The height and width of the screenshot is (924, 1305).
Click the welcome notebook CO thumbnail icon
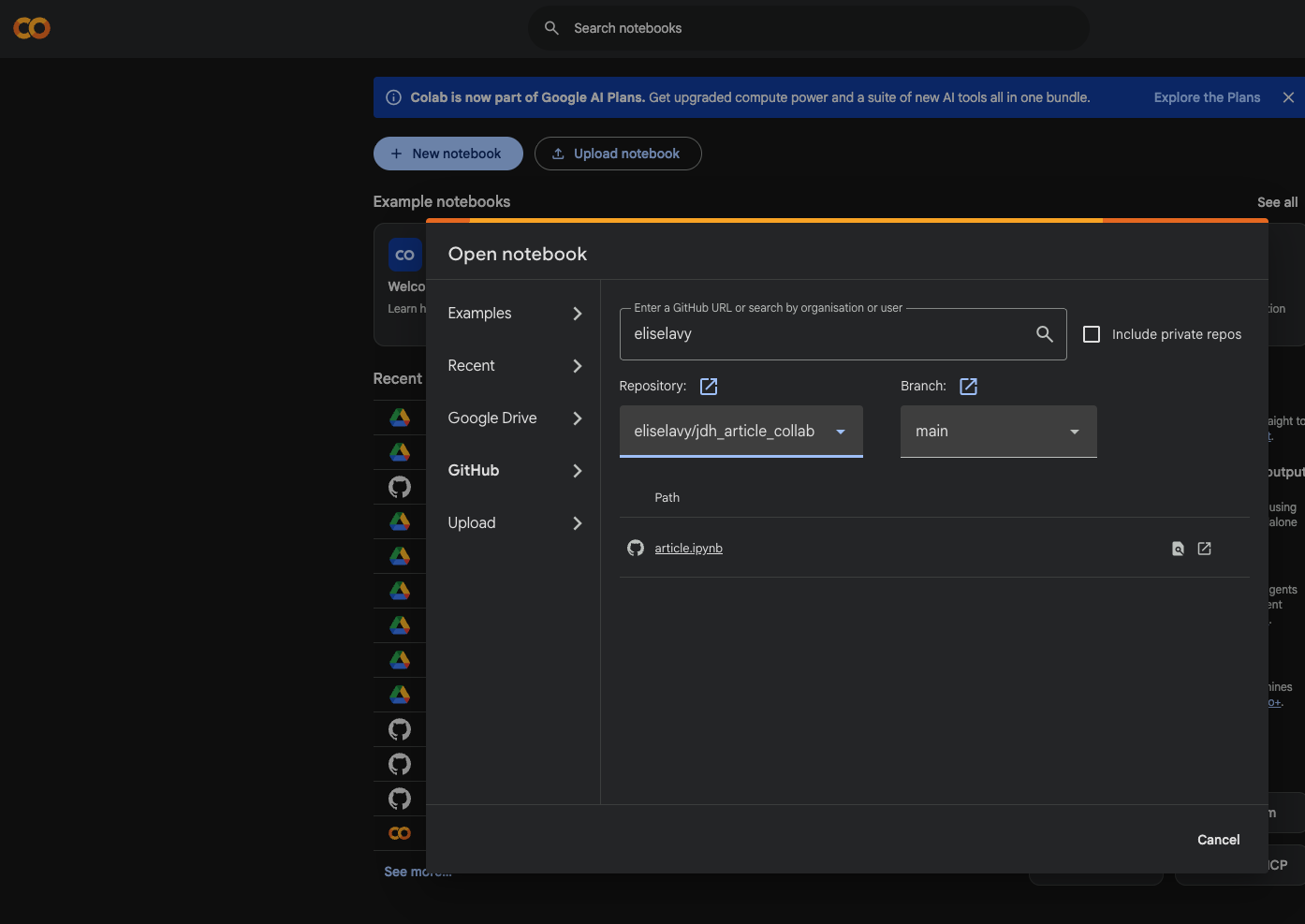tap(404, 255)
